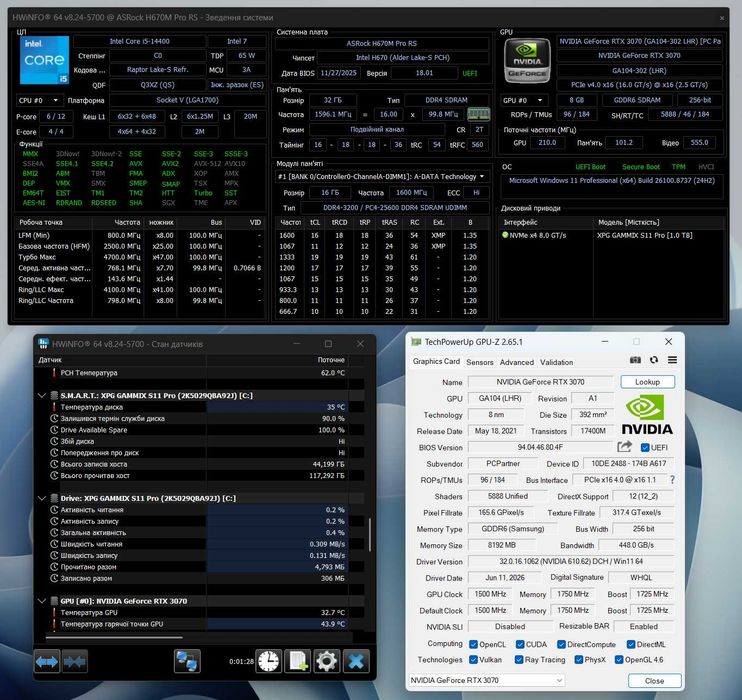This screenshot has width=742, height=700.
Task: Switch to Graphics Card tab
Action: tap(436, 361)
